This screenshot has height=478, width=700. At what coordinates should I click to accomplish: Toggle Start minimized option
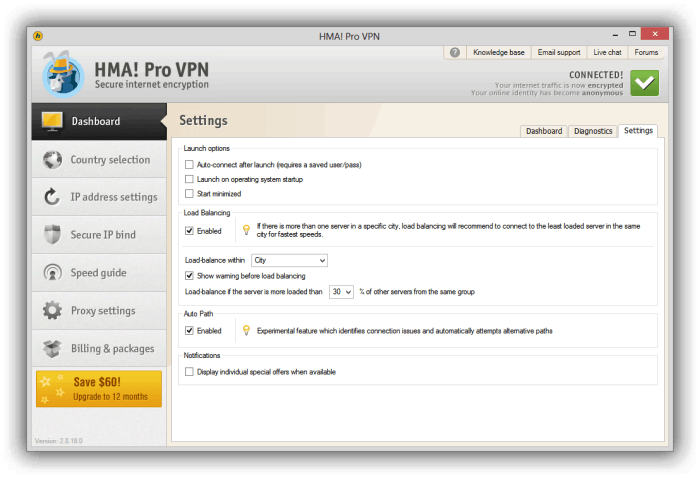189,193
